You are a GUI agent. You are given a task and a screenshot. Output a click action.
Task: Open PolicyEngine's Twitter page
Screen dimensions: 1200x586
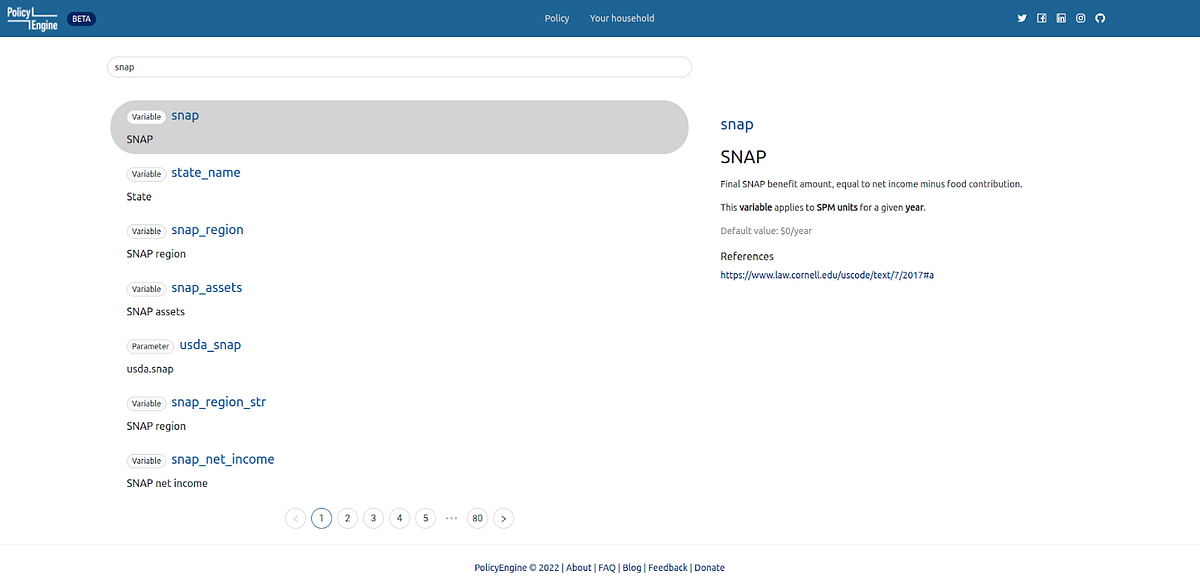(x=1021, y=17)
